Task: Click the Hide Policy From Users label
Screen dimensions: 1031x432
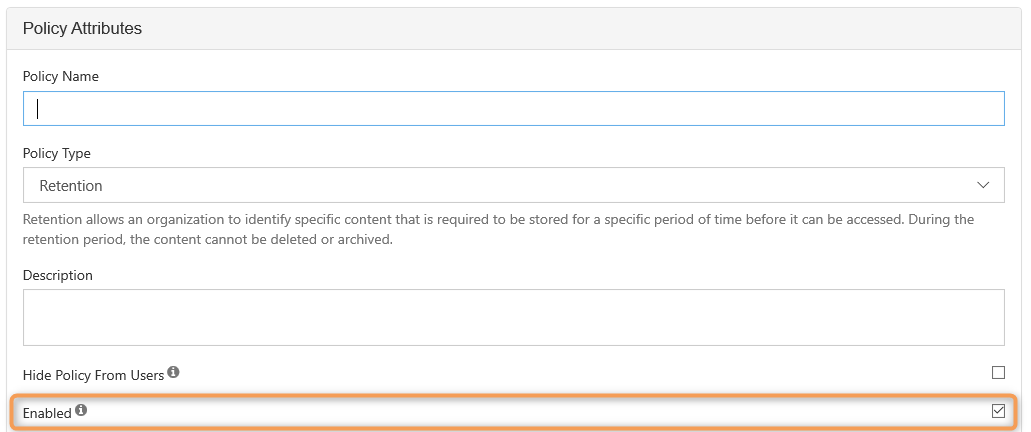Action: click(x=93, y=375)
